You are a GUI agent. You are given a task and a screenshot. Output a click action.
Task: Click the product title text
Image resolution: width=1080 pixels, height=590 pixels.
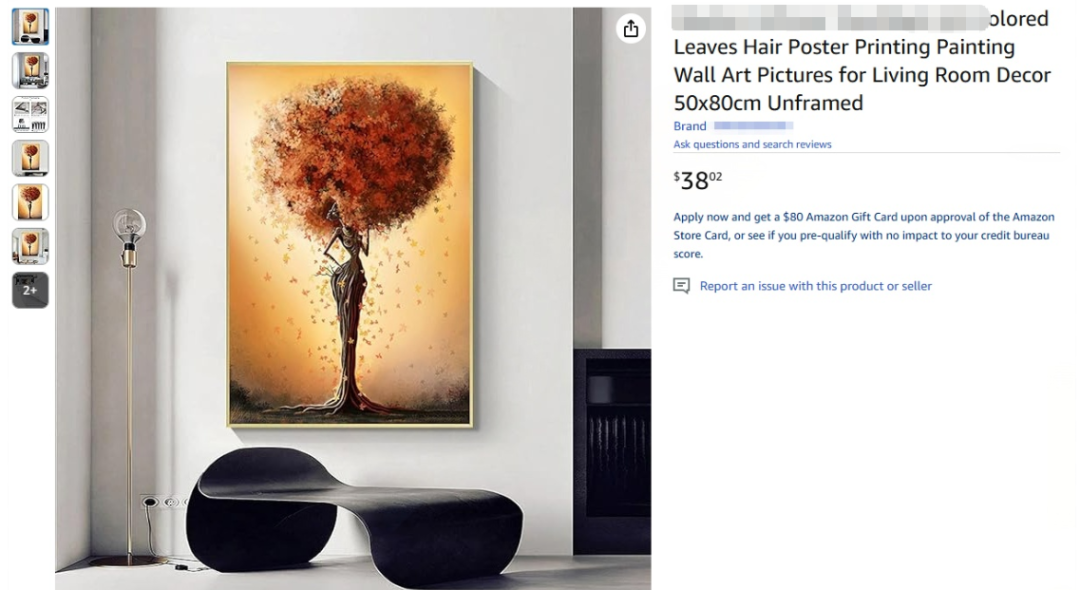tap(862, 61)
